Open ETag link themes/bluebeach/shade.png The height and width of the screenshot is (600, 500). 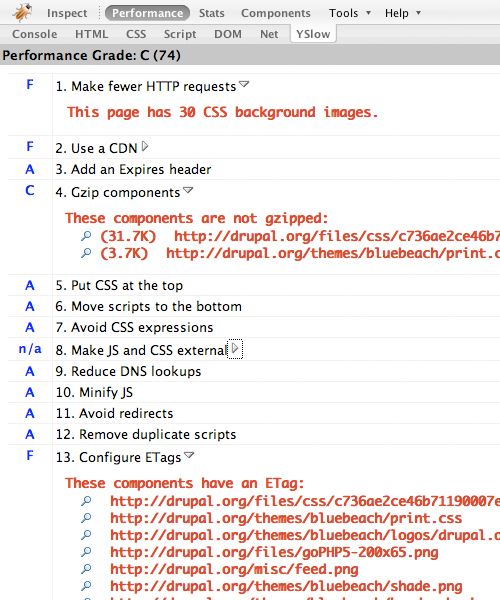(286, 586)
